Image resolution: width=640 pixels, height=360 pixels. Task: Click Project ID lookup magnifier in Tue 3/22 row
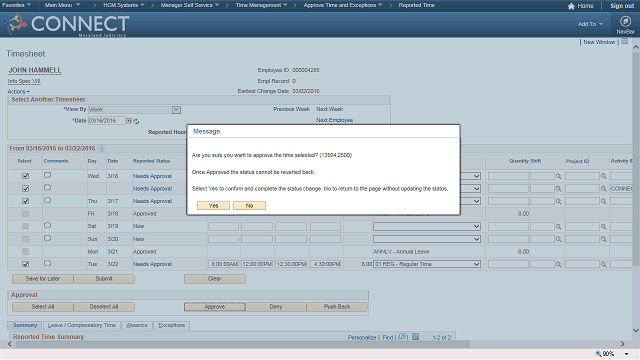603,264
